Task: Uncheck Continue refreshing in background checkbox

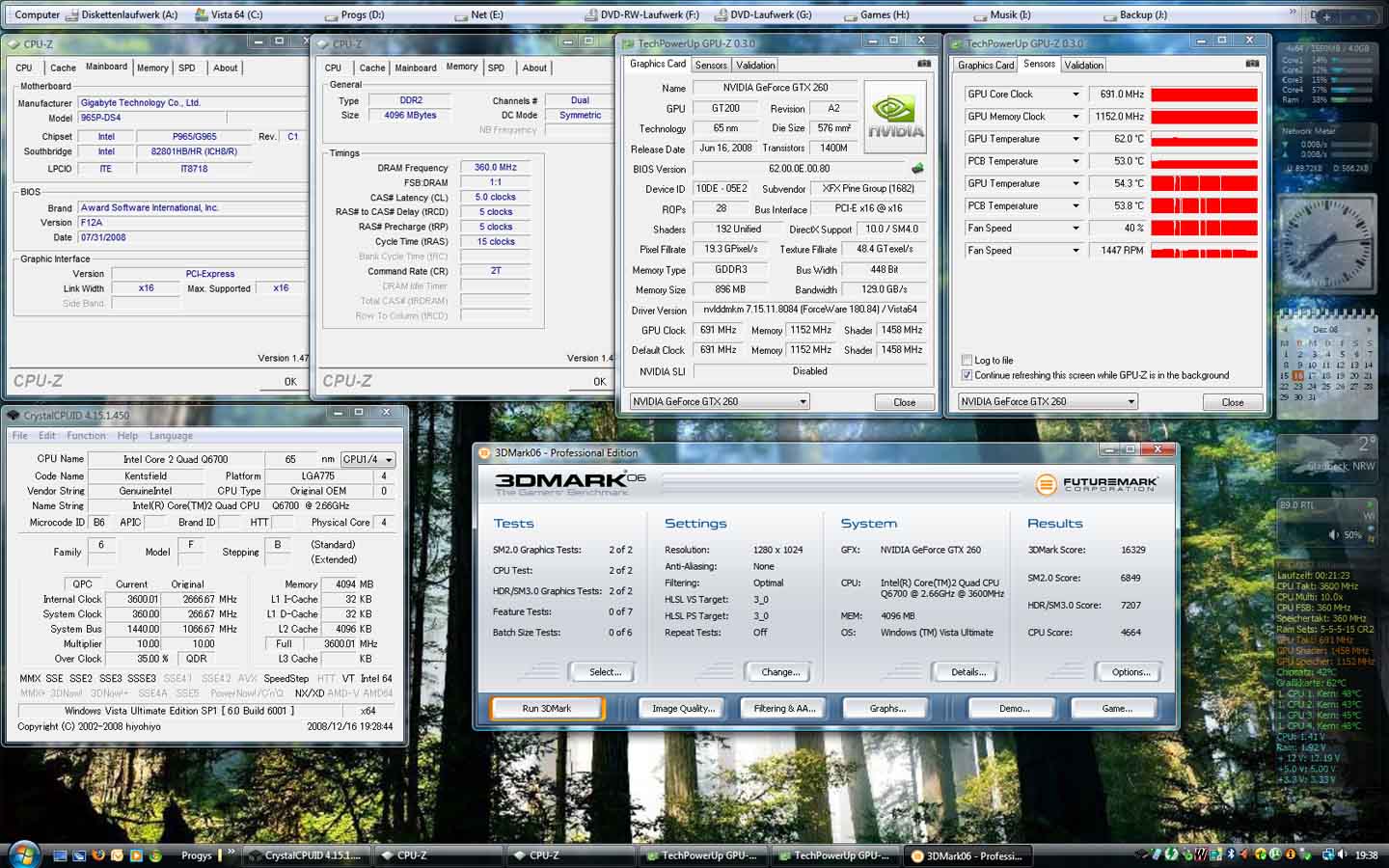Action: click(x=967, y=375)
